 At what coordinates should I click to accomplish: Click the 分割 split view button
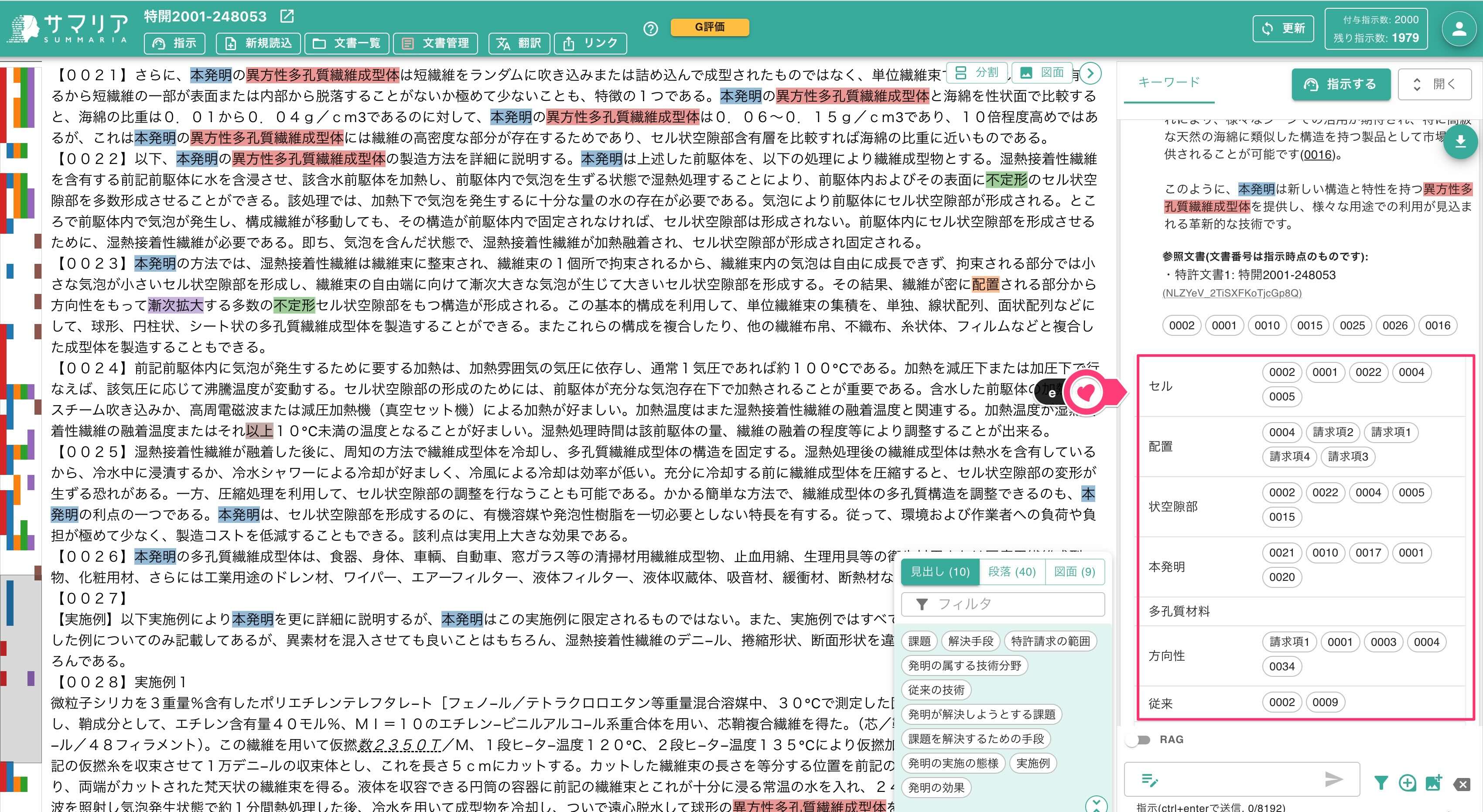(x=977, y=72)
